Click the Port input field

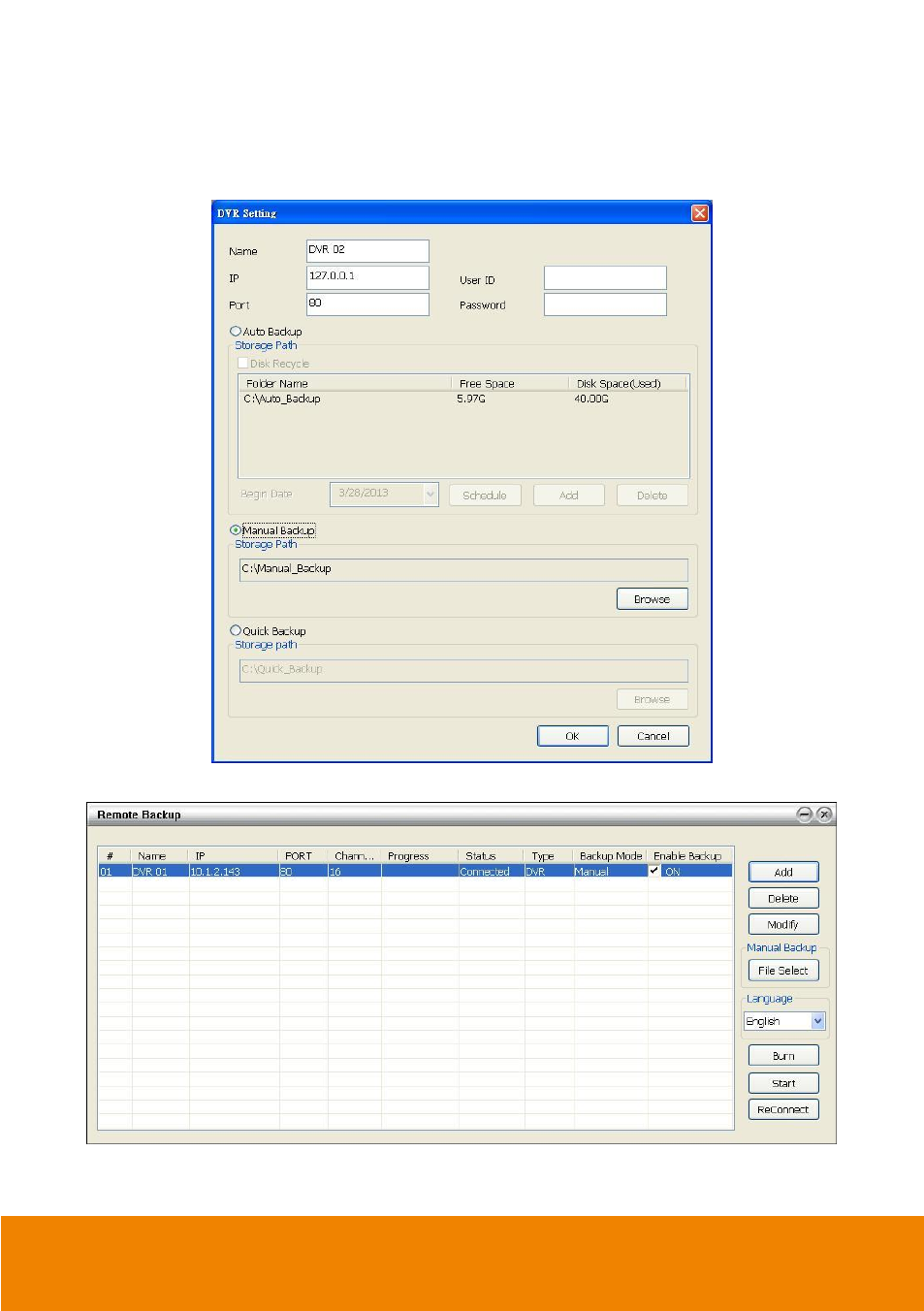pyautogui.click(x=367, y=304)
